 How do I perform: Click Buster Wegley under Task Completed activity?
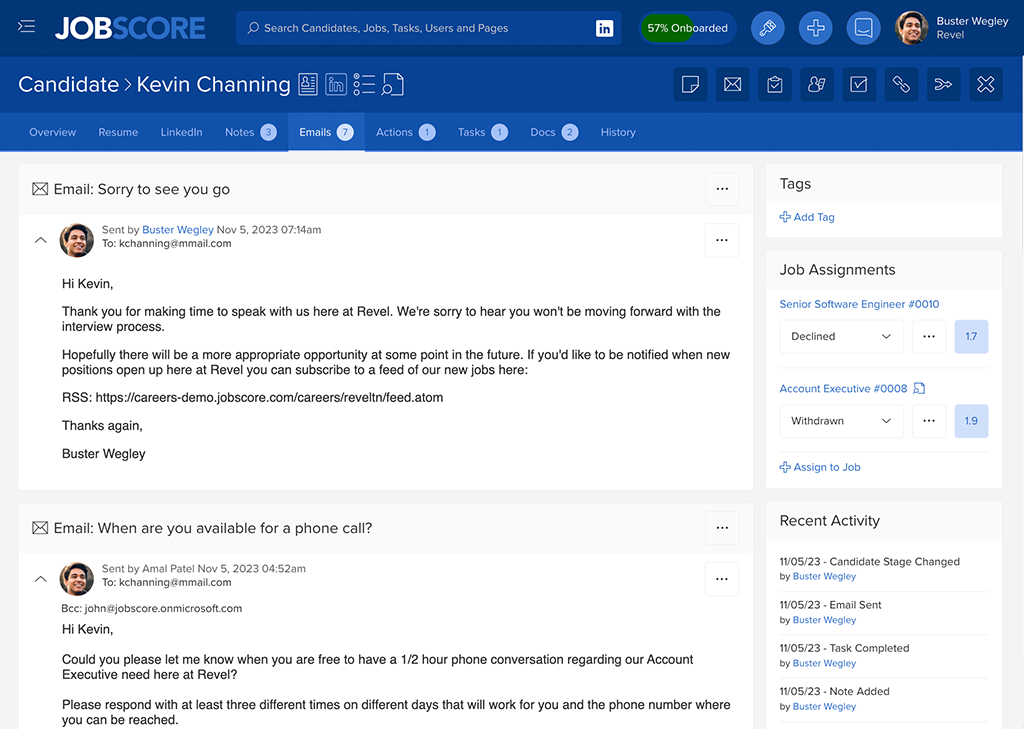click(x=824, y=663)
